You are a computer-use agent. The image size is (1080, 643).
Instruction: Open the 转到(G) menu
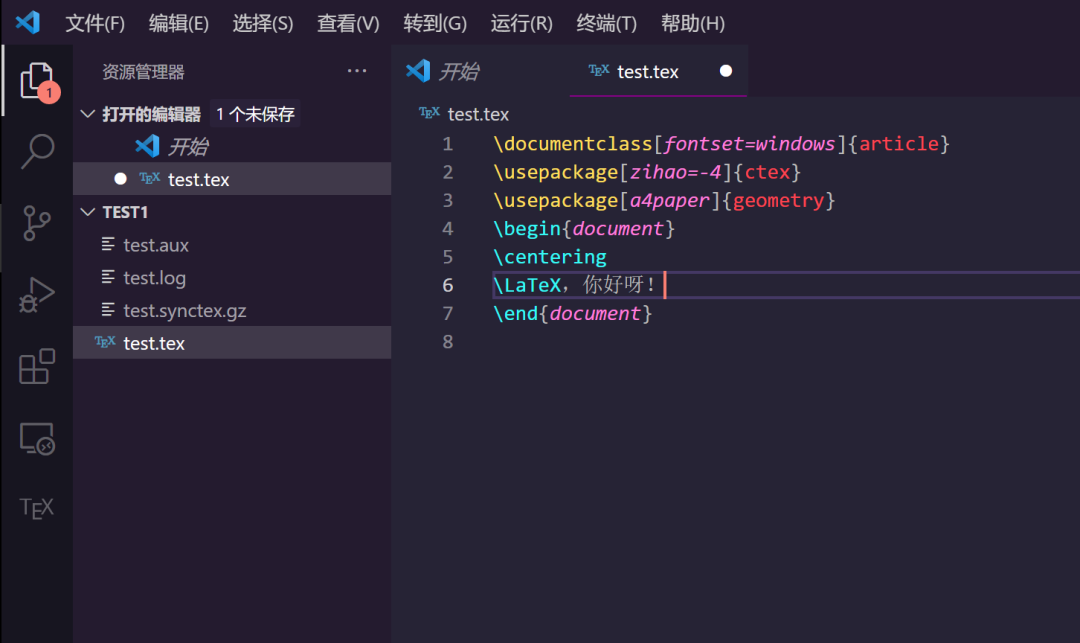click(435, 23)
